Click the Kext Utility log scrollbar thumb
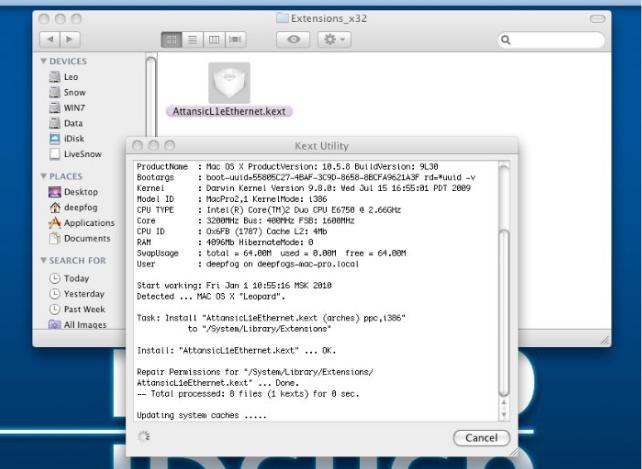642x469 pixels. tap(504, 313)
